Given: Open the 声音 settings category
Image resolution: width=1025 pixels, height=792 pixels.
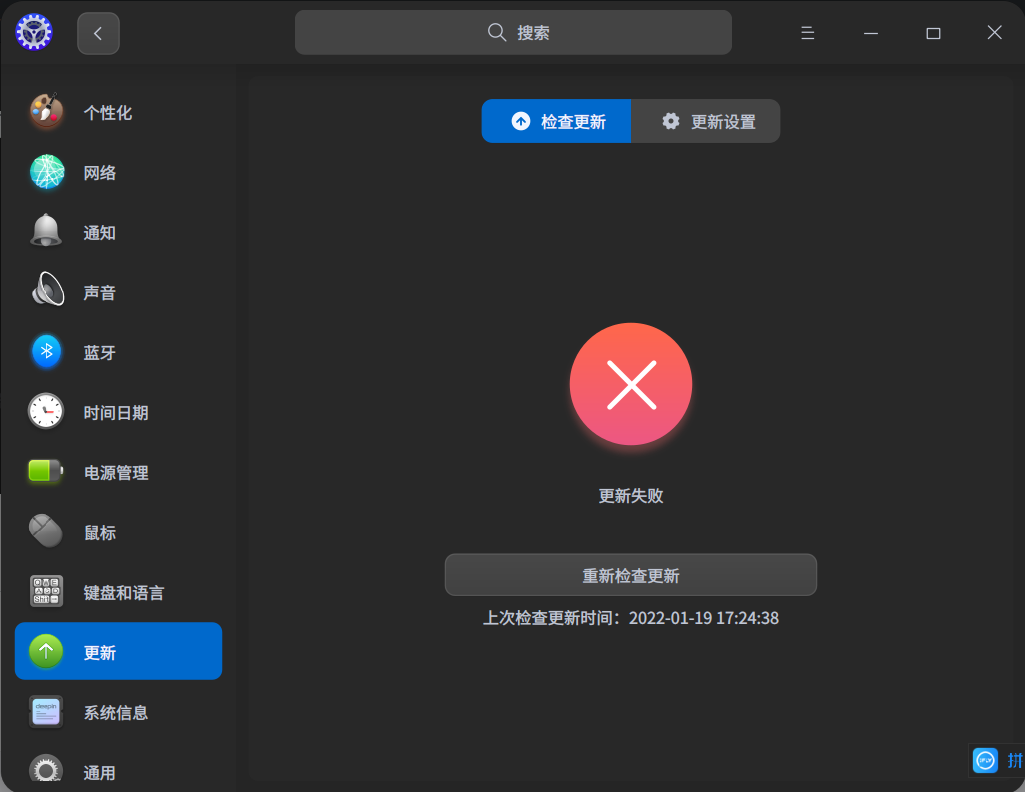Looking at the screenshot, I should coord(118,293).
